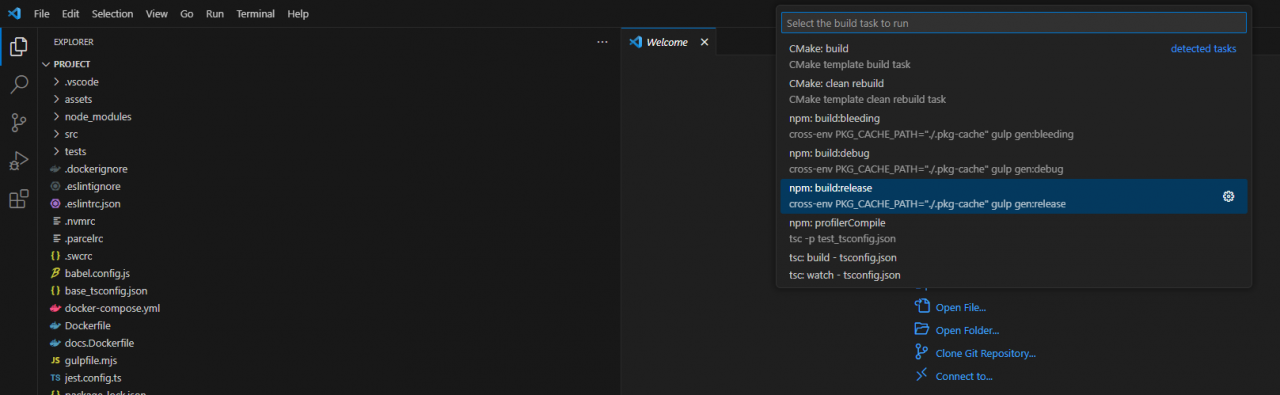Open the Help menu
Image resolution: width=1280 pixels, height=395 pixels.
298,14
